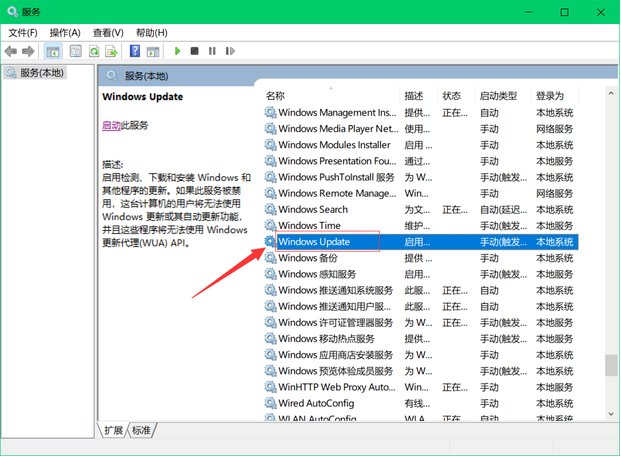
Task: Toggle the show/hide action pane icon
Action: pyautogui.click(x=152, y=51)
